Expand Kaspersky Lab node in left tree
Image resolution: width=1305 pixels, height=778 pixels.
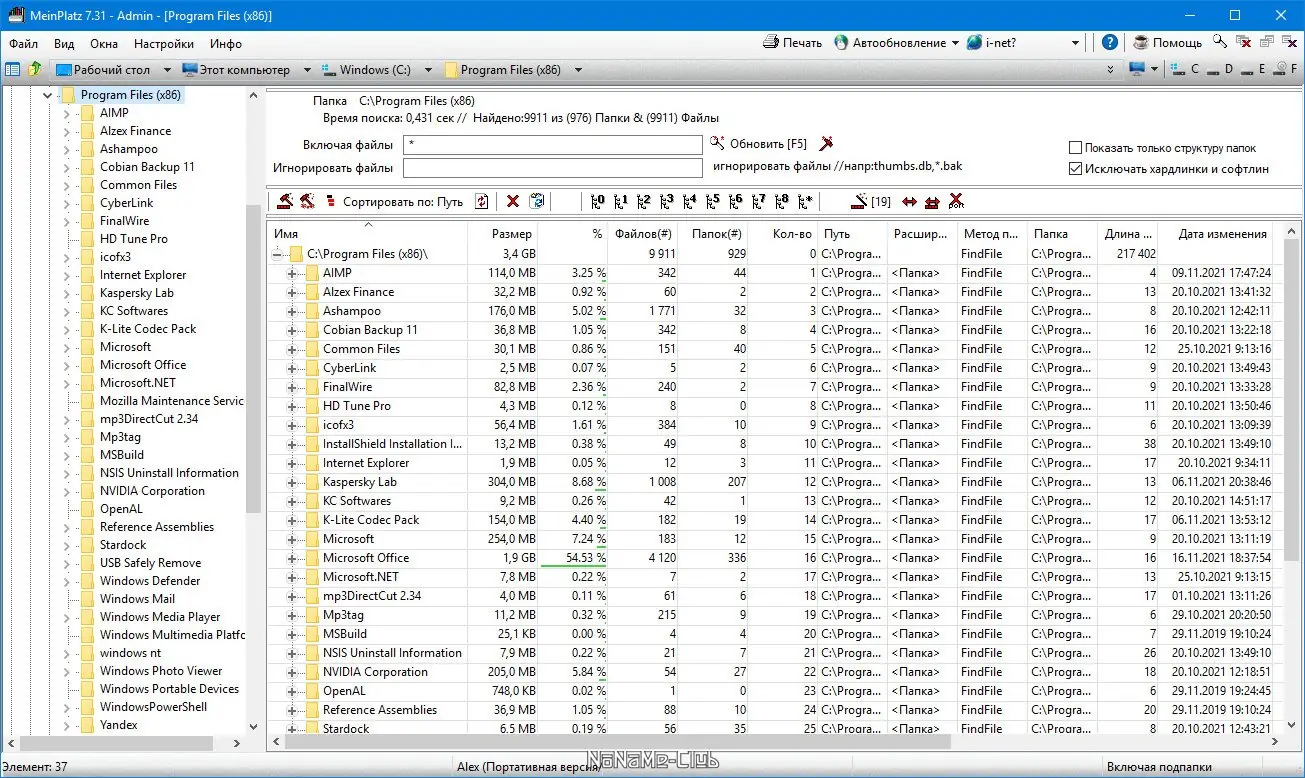[66, 293]
